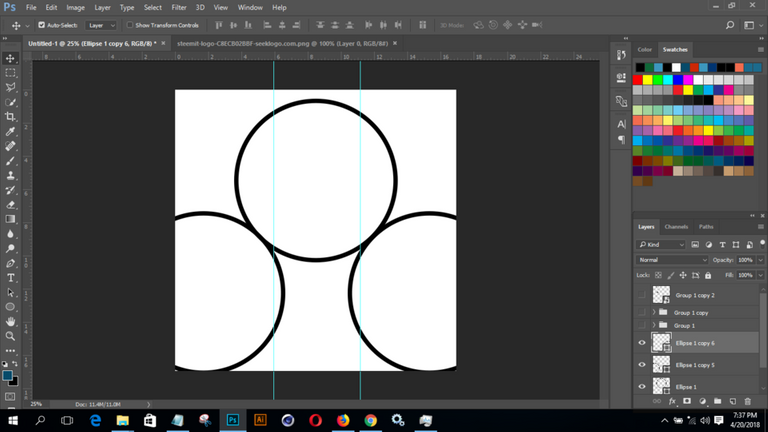Delete layer using trash icon

747,402
